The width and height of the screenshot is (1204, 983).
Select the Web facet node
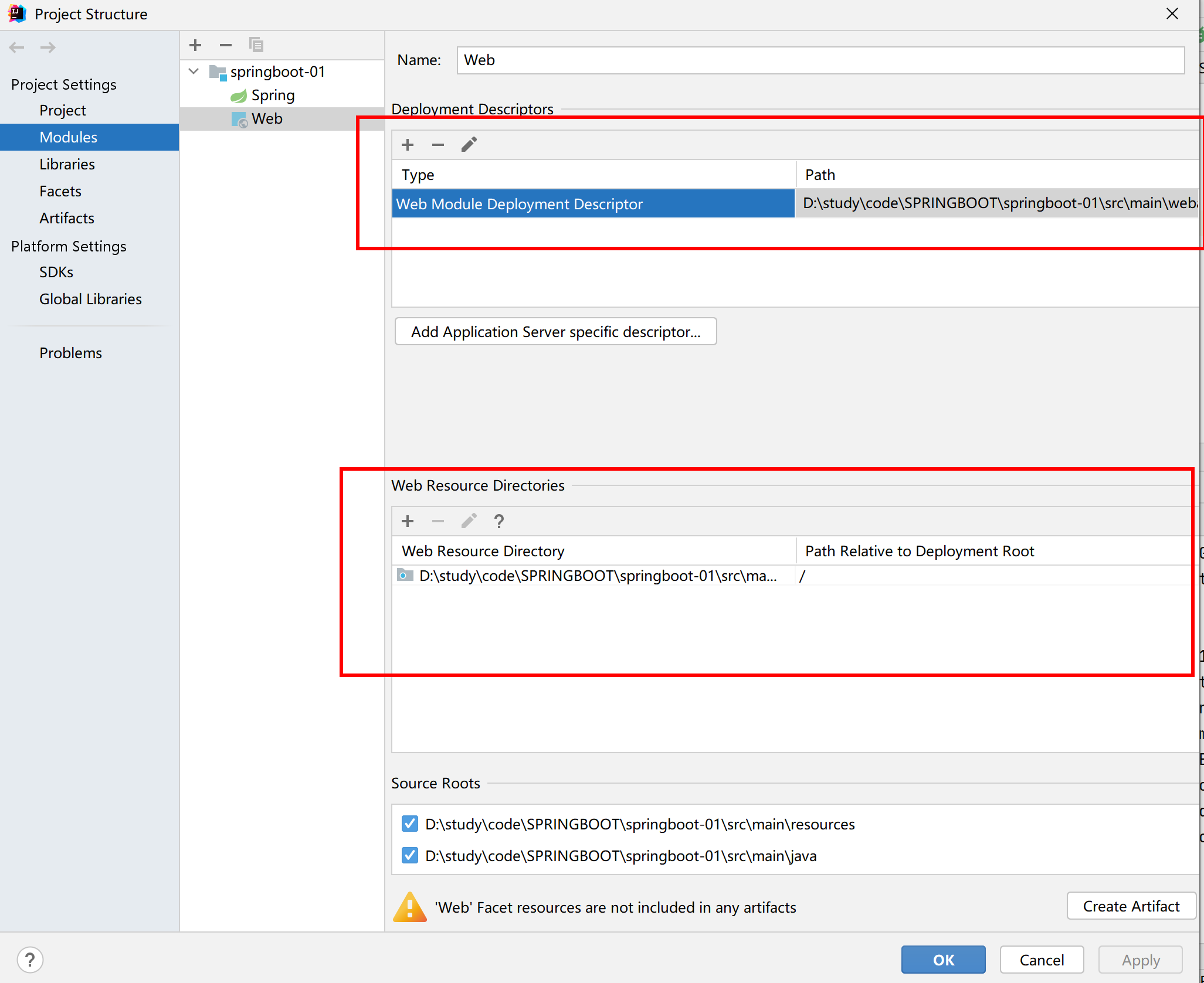[x=267, y=118]
